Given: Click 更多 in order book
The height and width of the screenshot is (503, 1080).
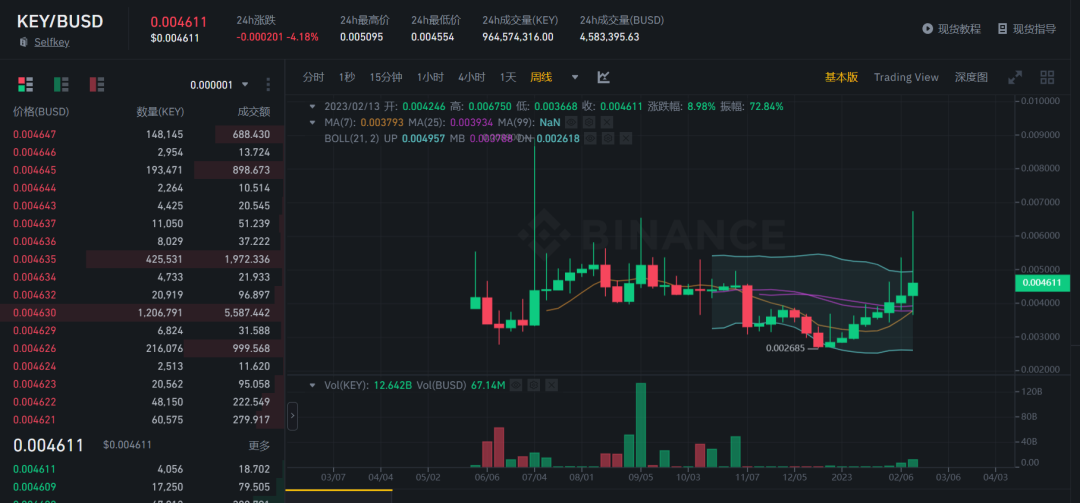Looking at the screenshot, I should coord(259,446).
